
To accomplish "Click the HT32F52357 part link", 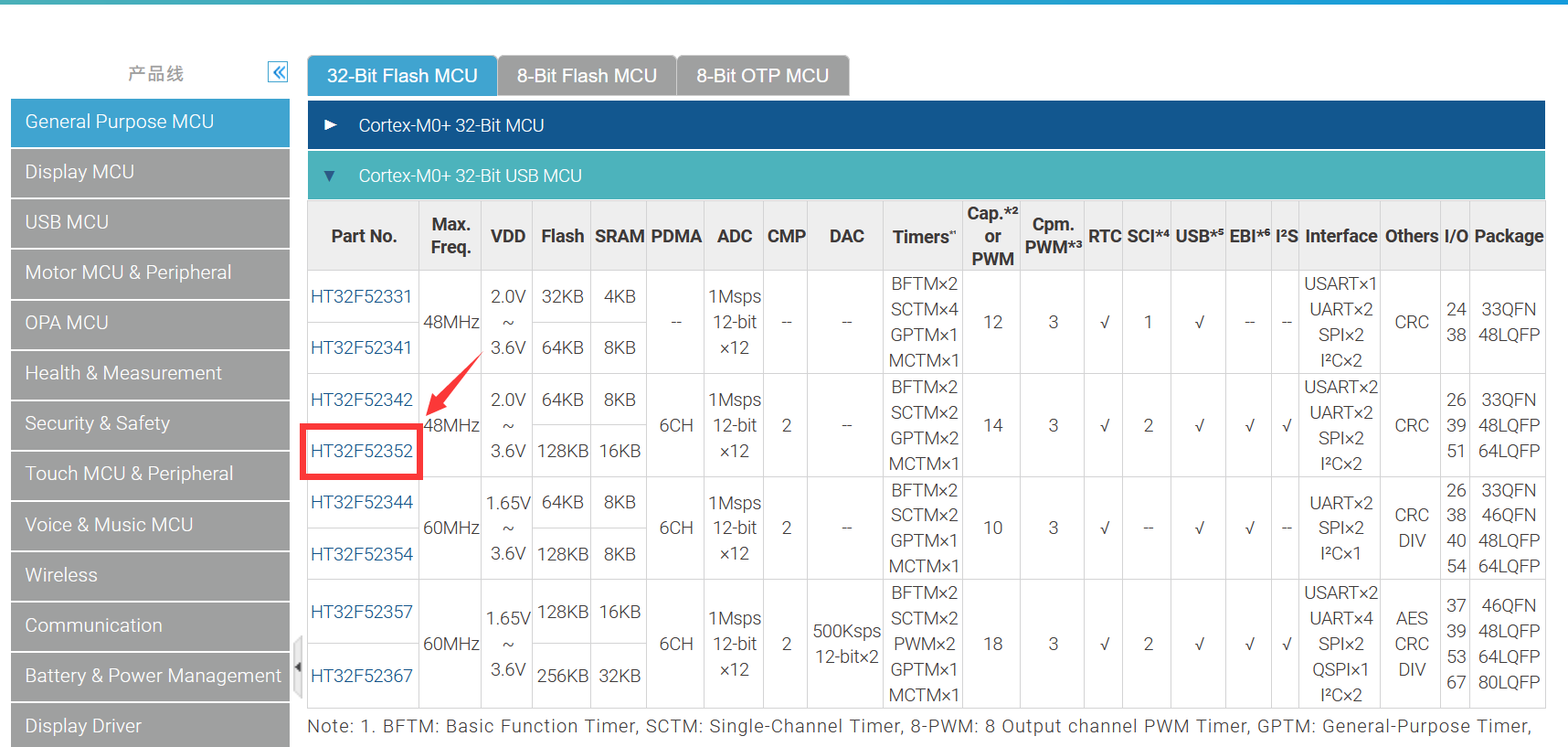I will pos(362,612).
